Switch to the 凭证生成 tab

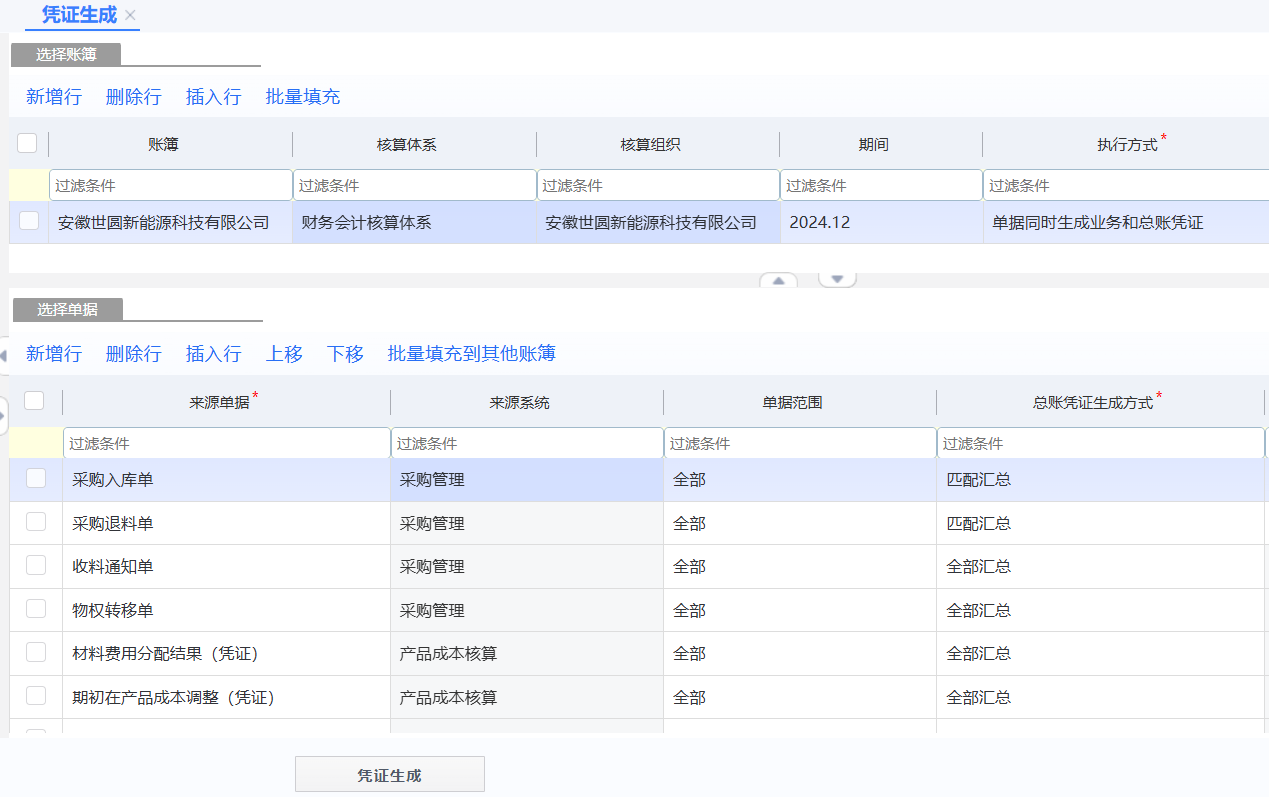[79, 15]
